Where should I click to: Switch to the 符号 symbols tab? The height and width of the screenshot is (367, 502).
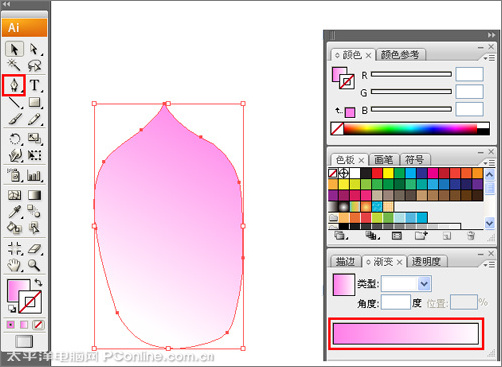pyautogui.click(x=414, y=160)
